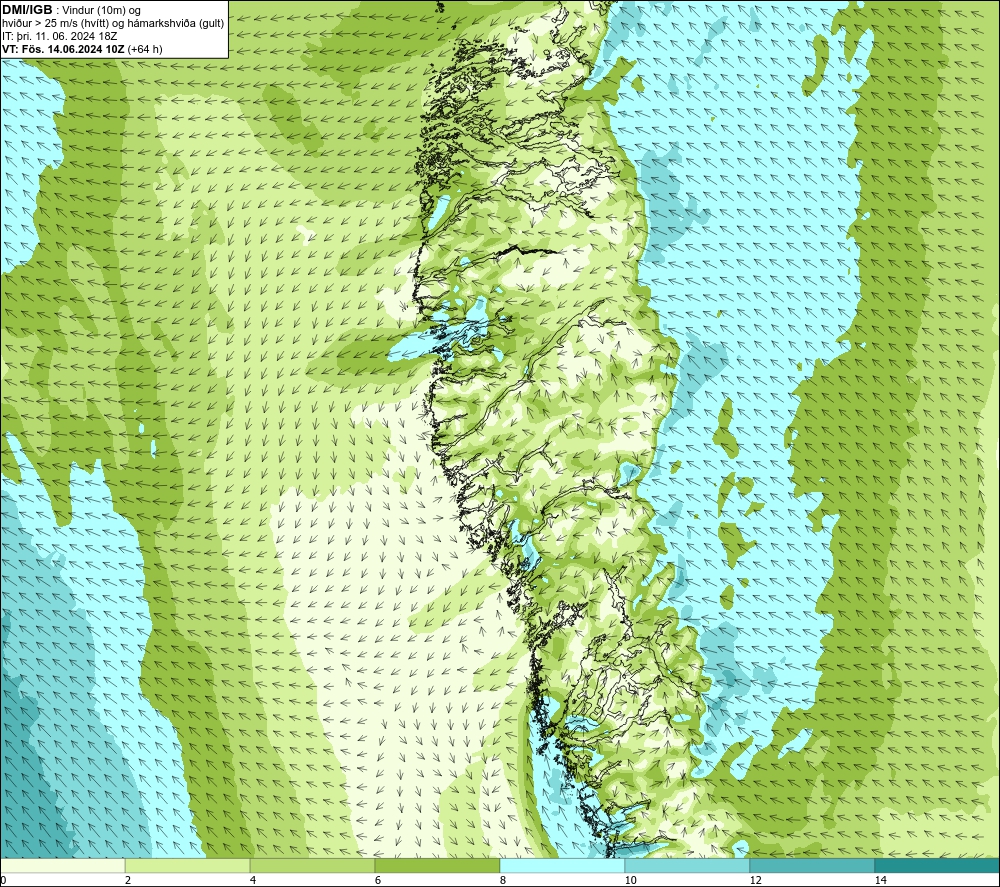The height and width of the screenshot is (887, 1000).
Task: Click the 12–14 m/s teal swatch
Action: pyautogui.click(x=812, y=866)
